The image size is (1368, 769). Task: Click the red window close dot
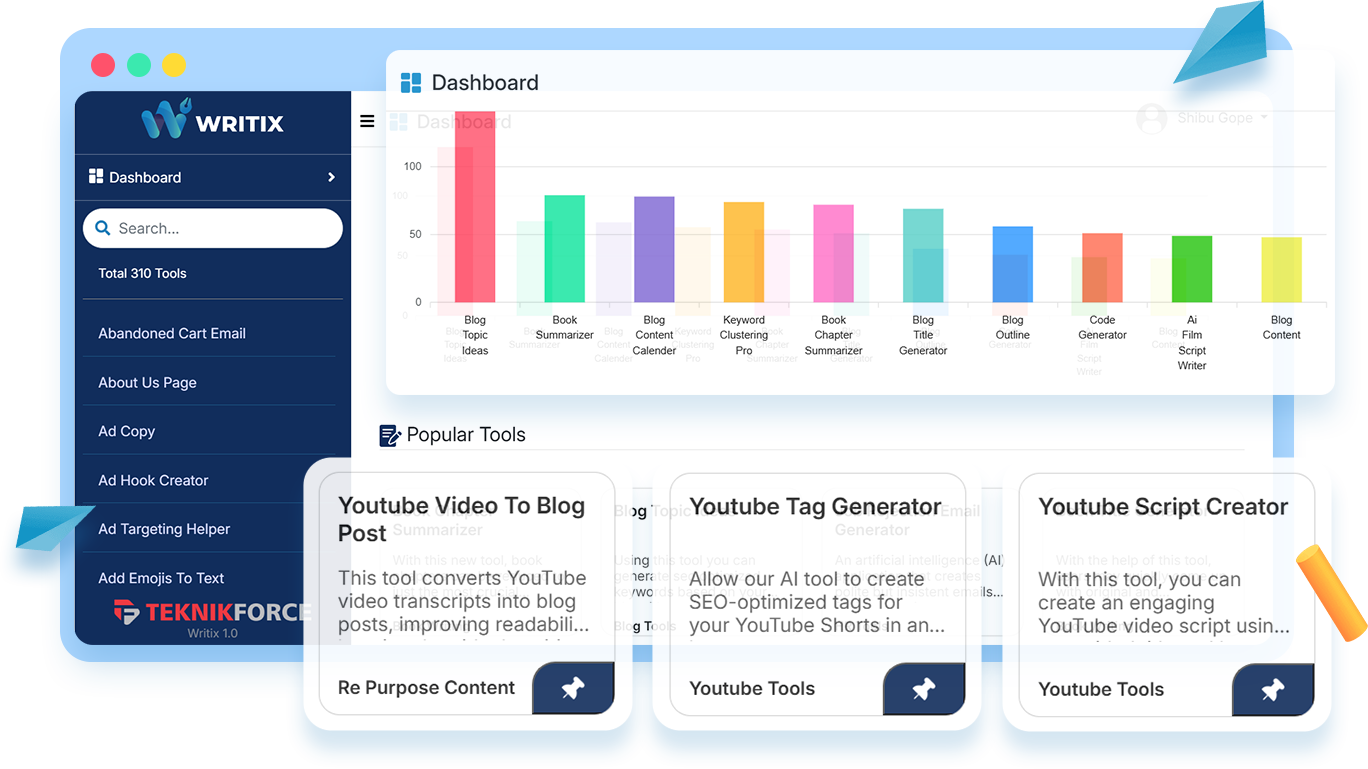tap(103, 65)
